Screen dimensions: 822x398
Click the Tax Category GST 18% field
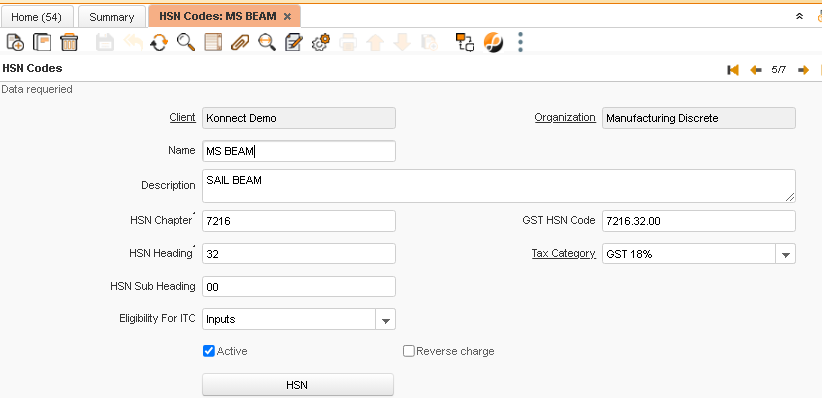click(x=689, y=254)
